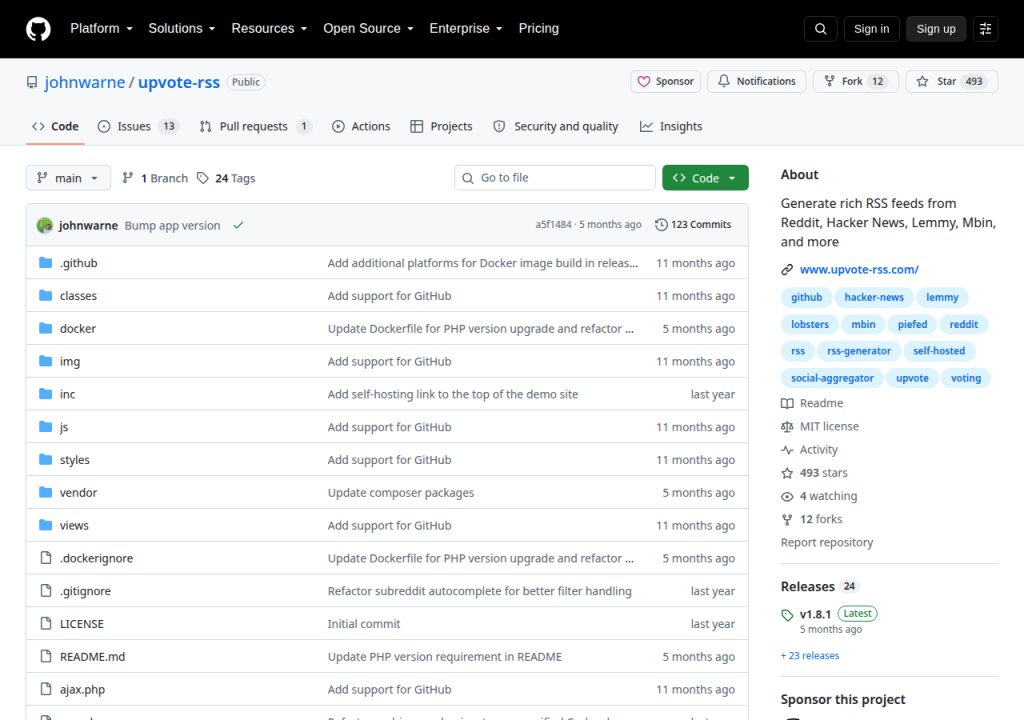This screenshot has height=720, width=1024.
Task: Switch to the Pull requests tab
Action: [254, 126]
